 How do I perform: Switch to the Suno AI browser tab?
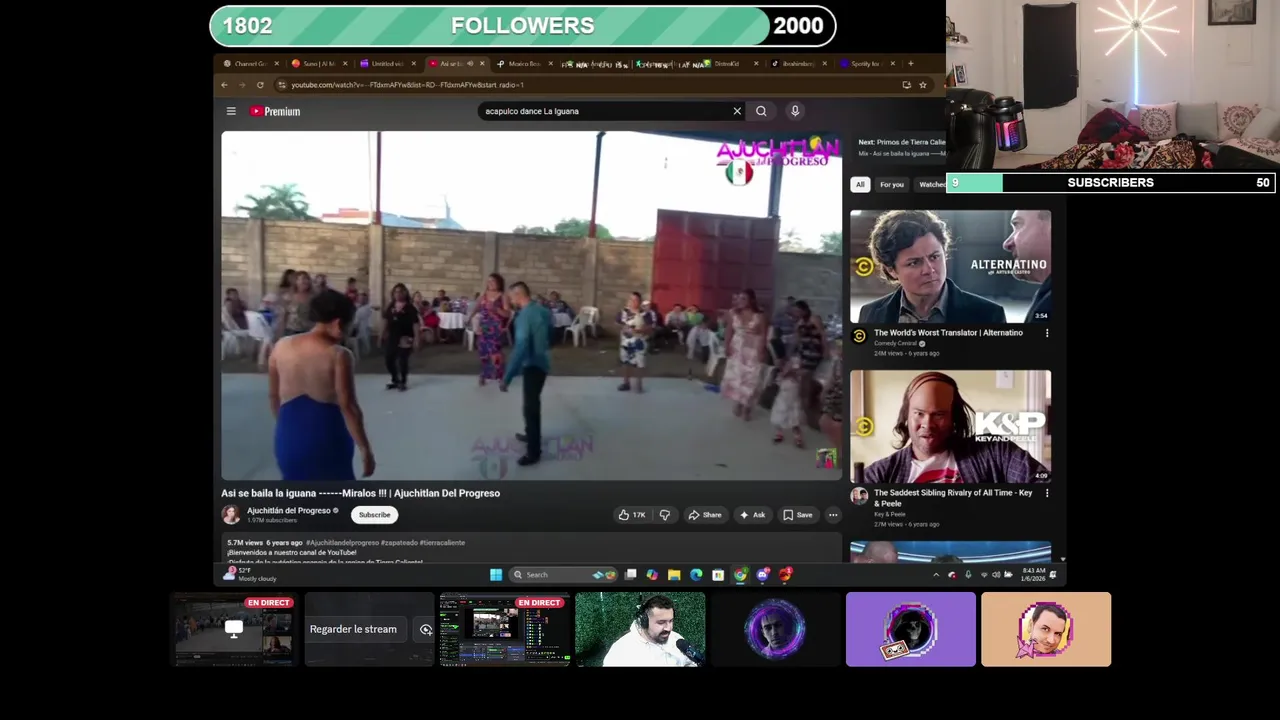tap(319, 64)
